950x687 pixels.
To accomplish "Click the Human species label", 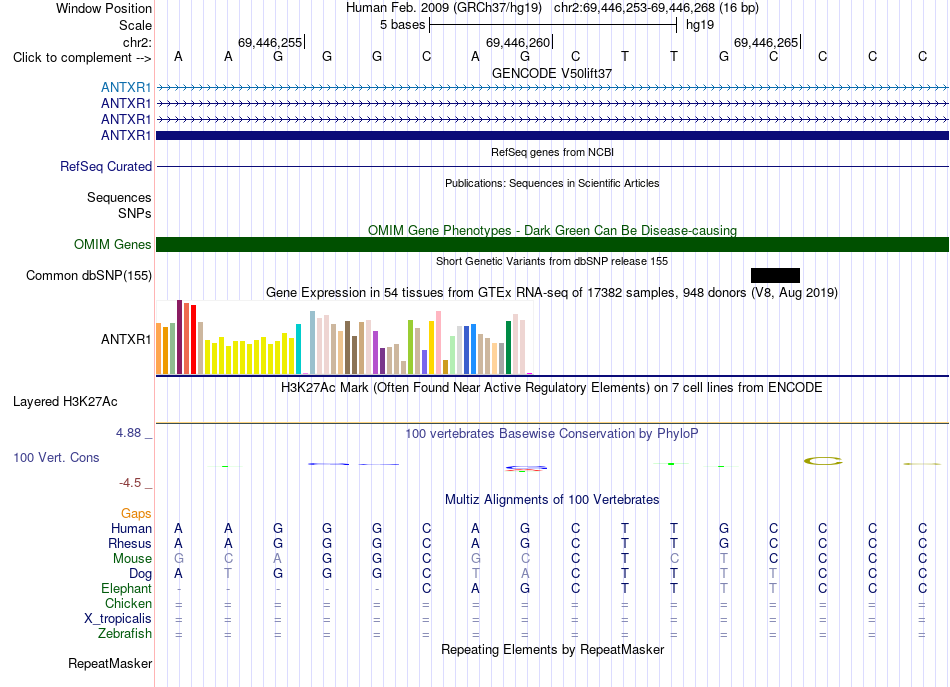I will 131,529.
